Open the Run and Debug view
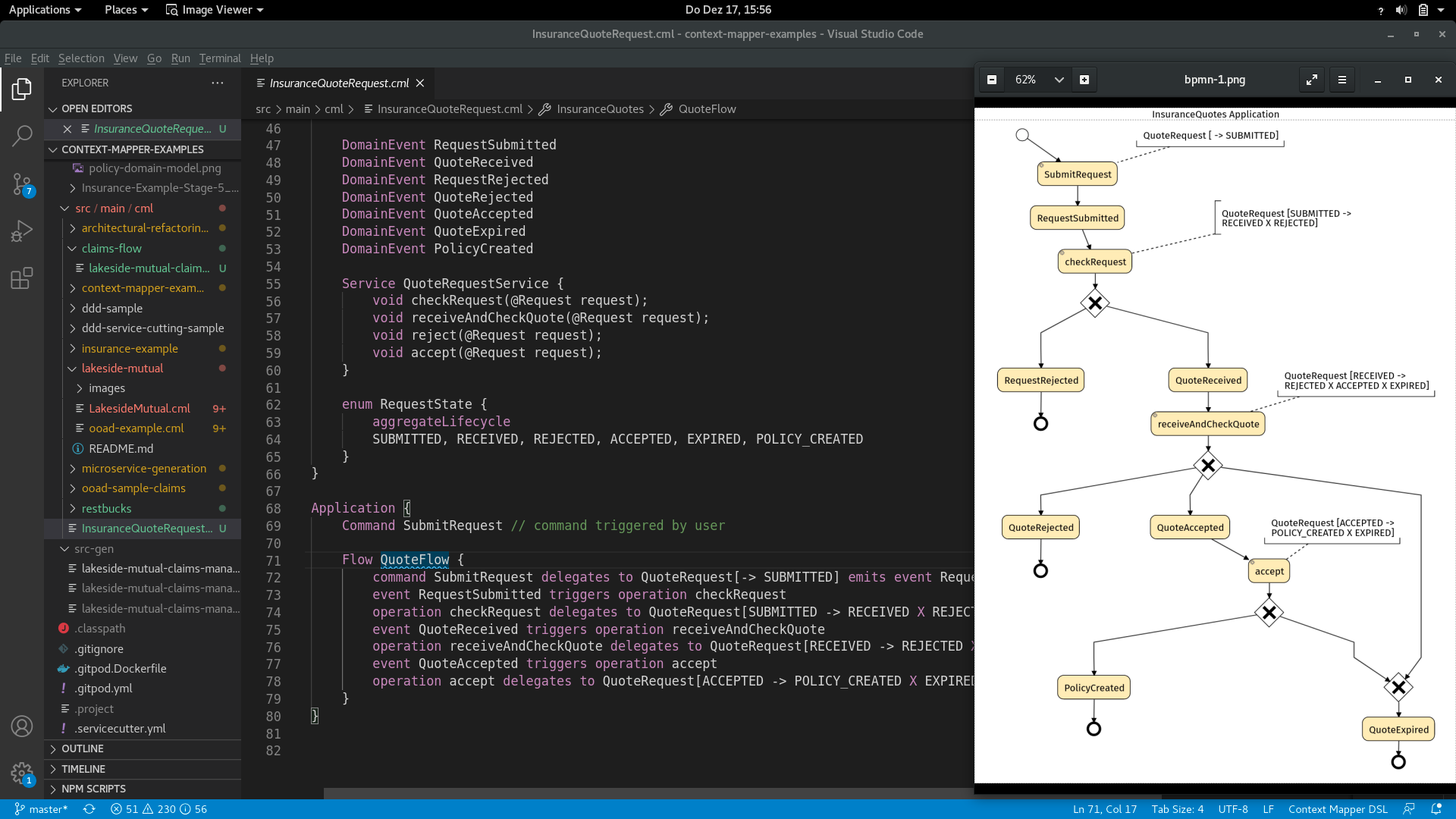The image size is (1456, 819). coord(21,231)
